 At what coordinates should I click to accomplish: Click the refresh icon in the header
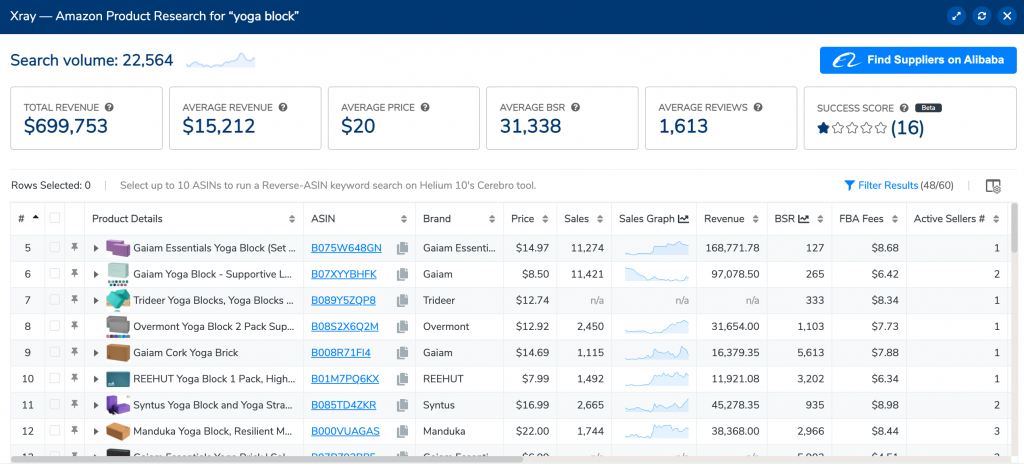pyautogui.click(x=982, y=16)
